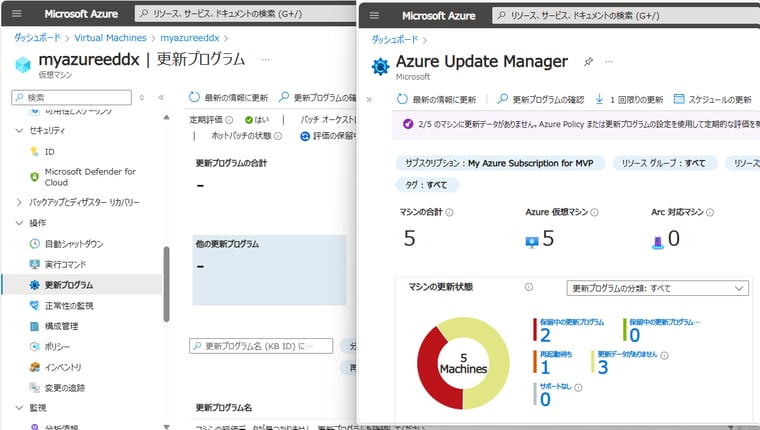Click the 正常性の監視 heart icon
The width and height of the screenshot is (760, 430).
coord(34,305)
